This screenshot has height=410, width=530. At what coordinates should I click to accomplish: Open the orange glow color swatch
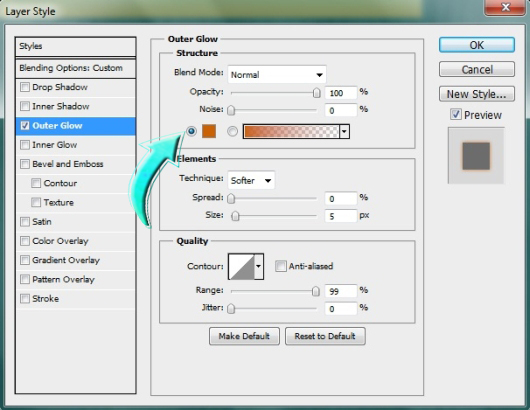click(209, 131)
